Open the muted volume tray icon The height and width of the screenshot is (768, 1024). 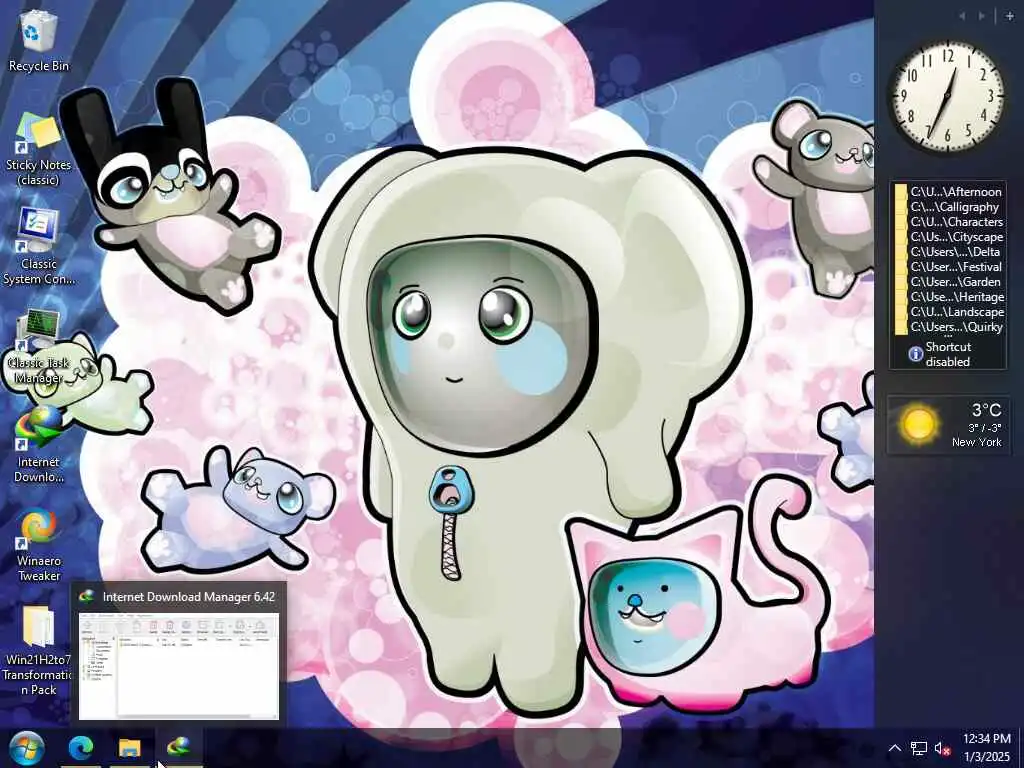click(942, 748)
